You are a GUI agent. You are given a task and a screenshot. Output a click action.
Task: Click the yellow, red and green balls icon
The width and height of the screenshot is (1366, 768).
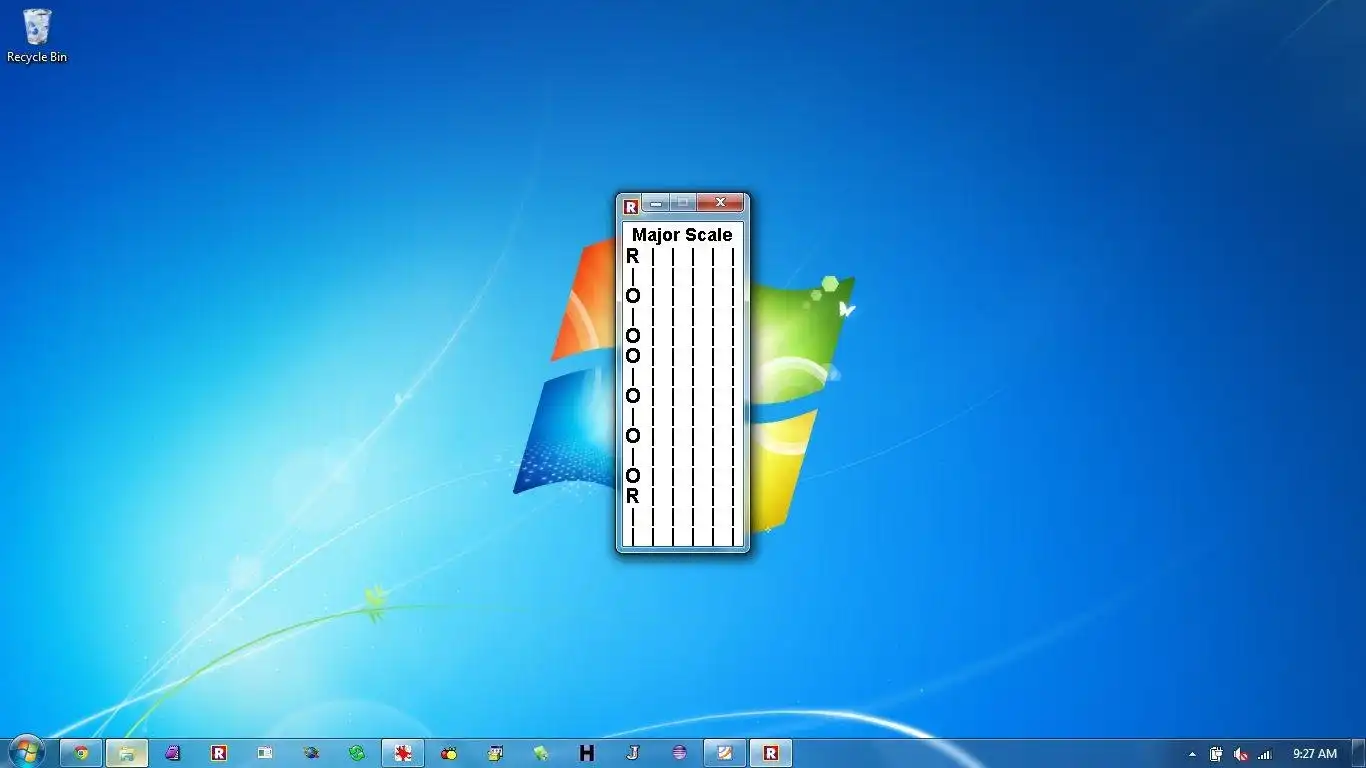click(449, 753)
